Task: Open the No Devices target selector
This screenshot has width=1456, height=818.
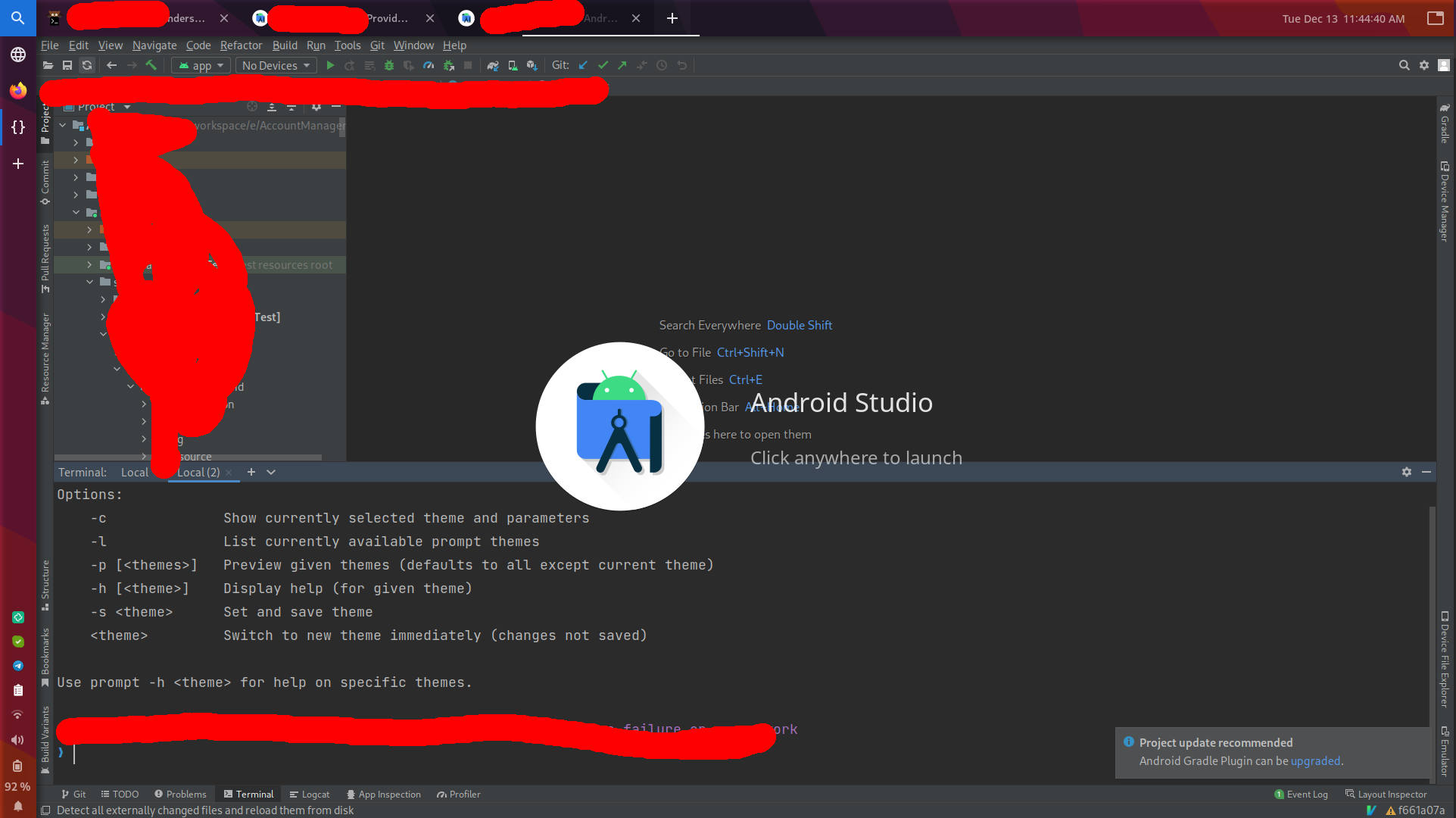Action: click(275, 65)
